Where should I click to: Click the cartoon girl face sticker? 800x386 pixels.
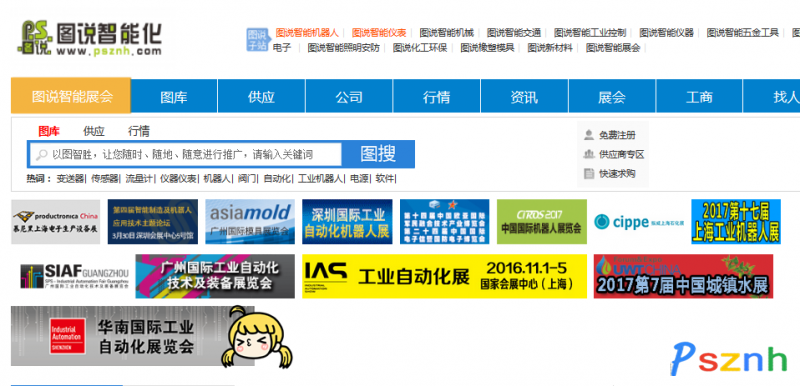coord(259,337)
